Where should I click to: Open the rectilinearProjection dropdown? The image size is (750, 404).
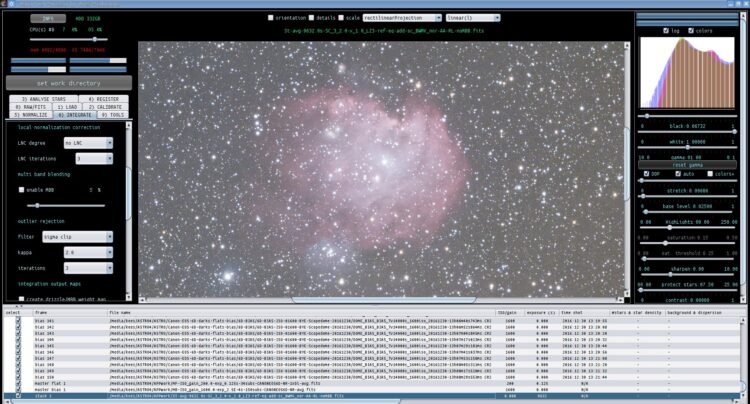(402, 18)
